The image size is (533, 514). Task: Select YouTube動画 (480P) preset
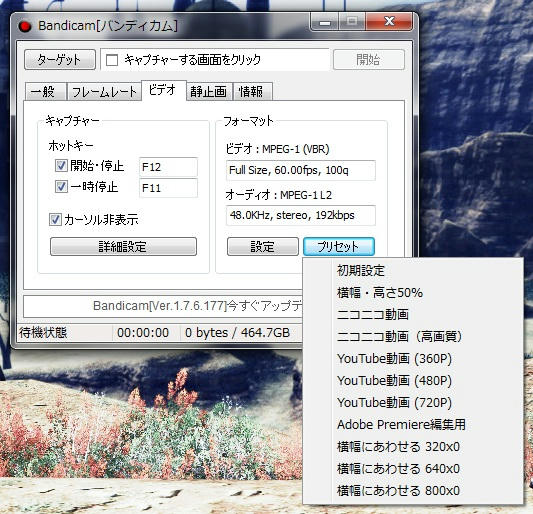412,381
